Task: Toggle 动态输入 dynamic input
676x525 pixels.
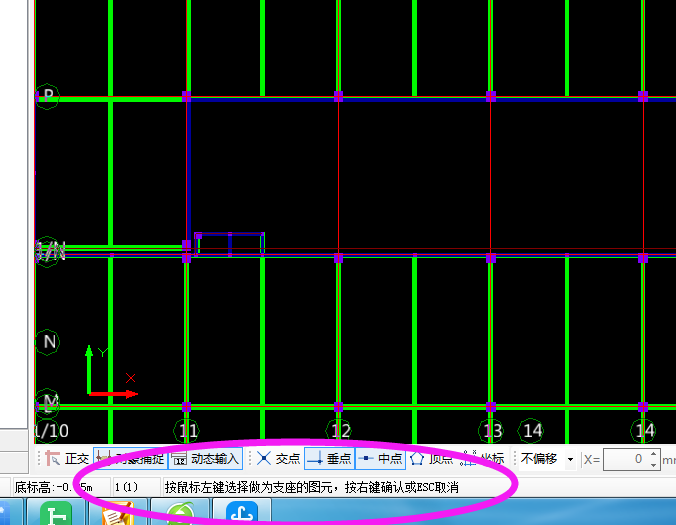Action: pos(205,459)
